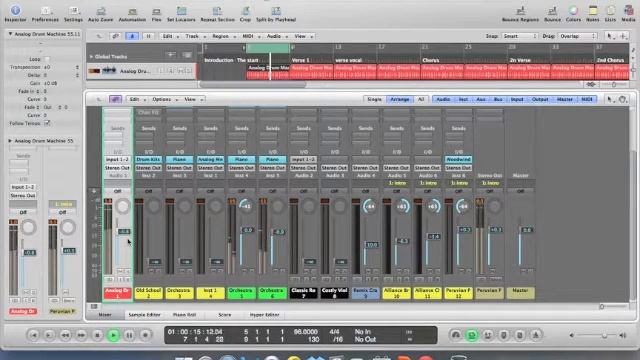This screenshot has height=360, width=640.
Task: Click the Master channel volume fader
Action: click(x=527, y=230)
